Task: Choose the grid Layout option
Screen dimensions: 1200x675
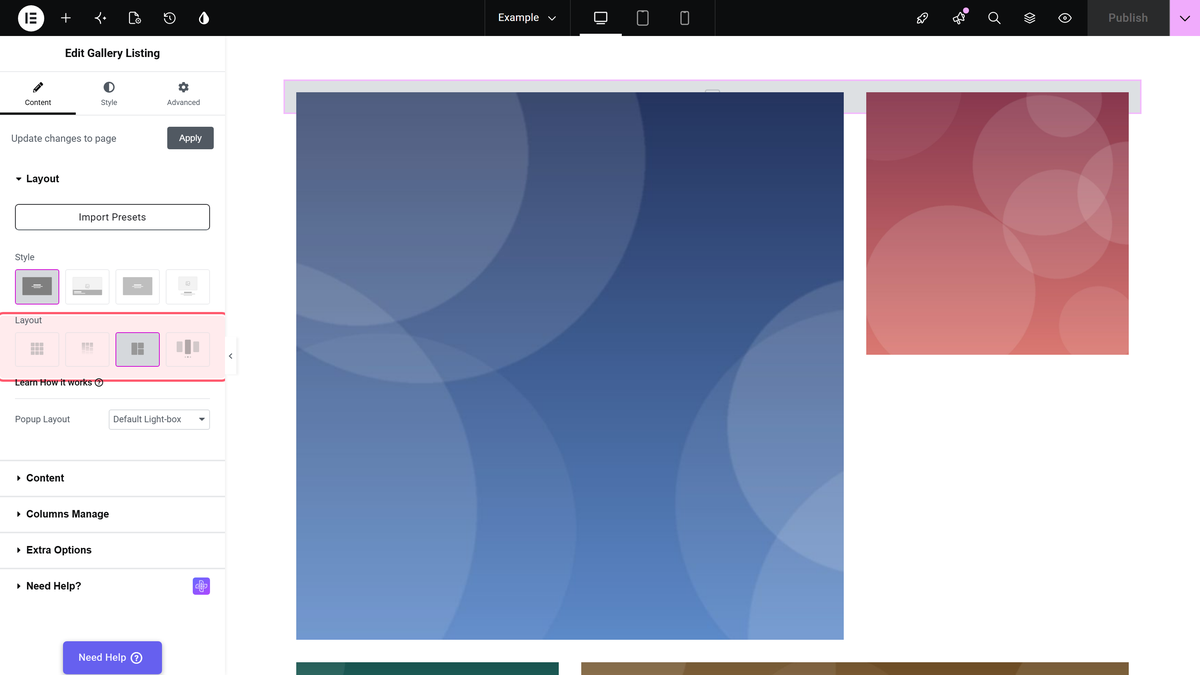Action: coord(37,349)
